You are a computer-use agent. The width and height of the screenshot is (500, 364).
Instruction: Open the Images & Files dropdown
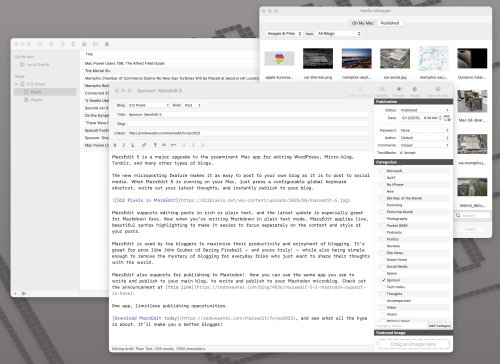point(284,34)
